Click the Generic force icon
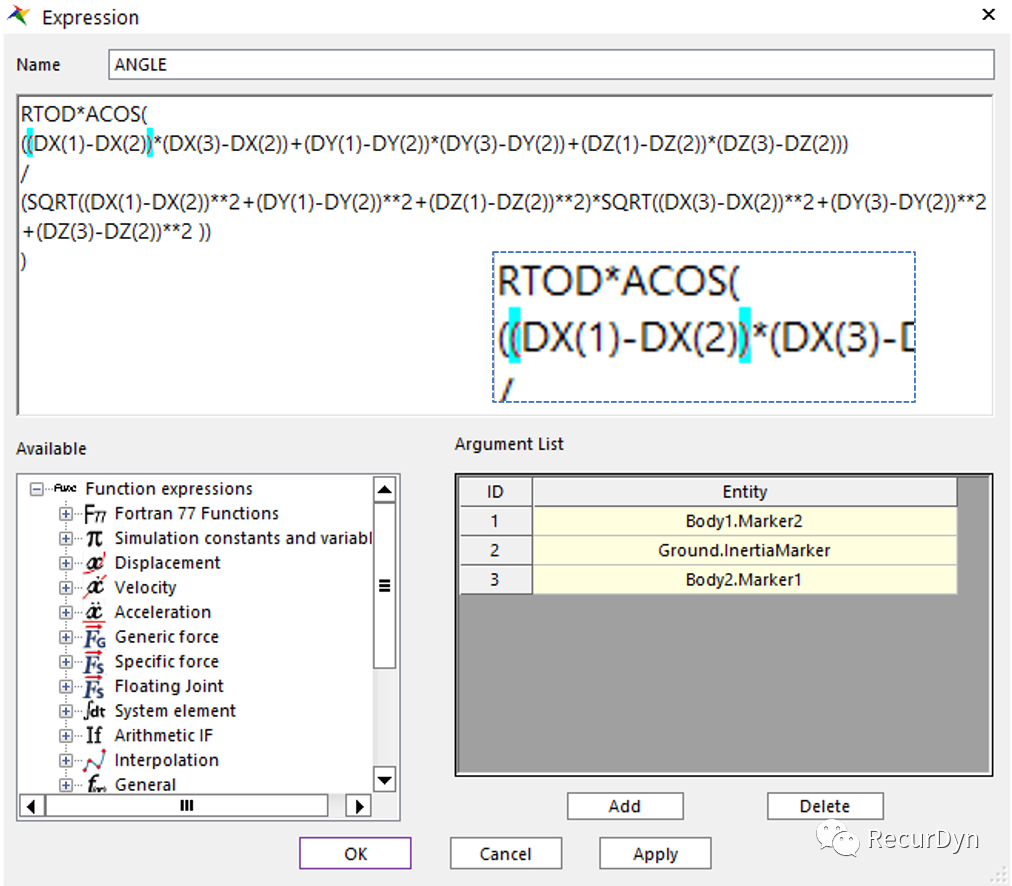 coord(95,637)
